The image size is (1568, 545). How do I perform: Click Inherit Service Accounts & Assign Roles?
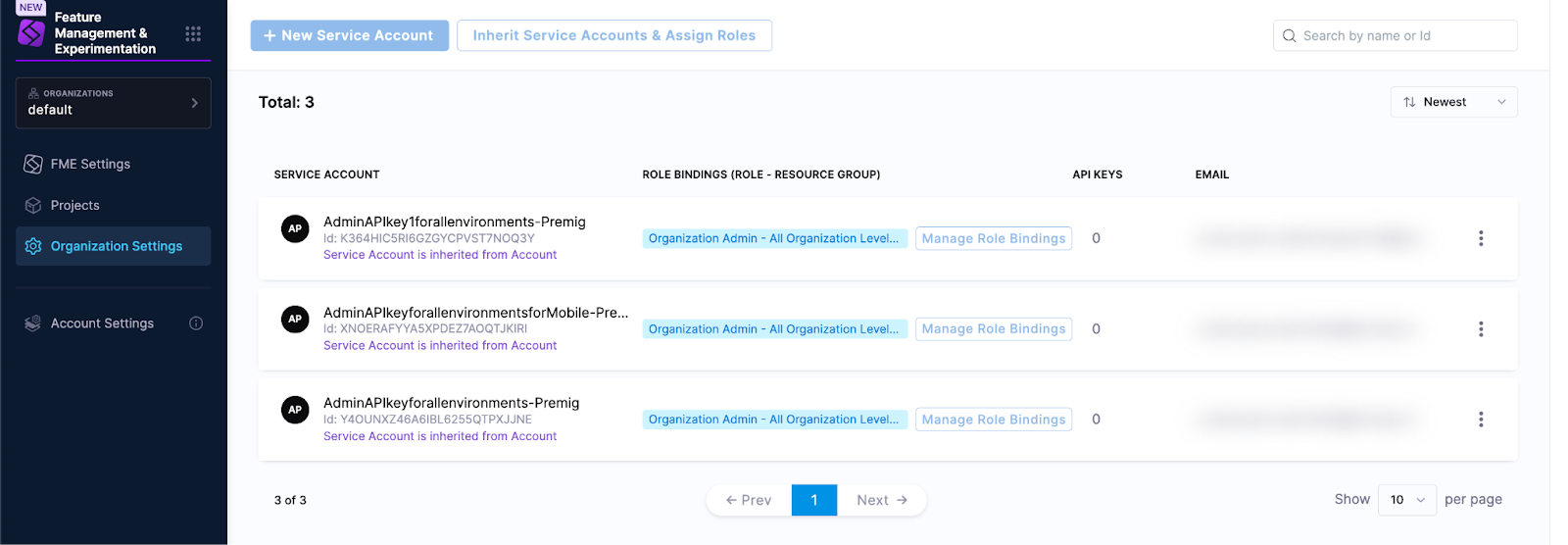tap(613, 35)
